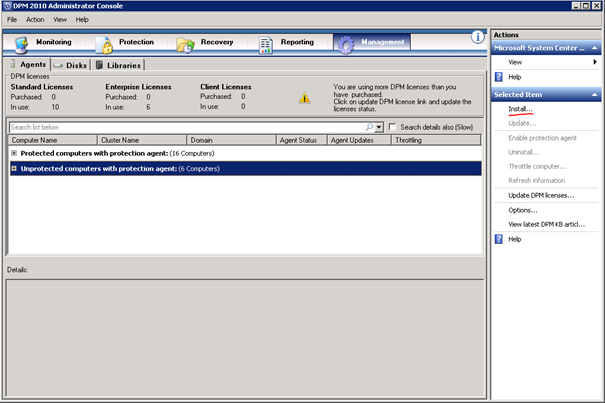This screenshot has width=605, height=403.
Task: Sort by Throttling column header
Action: 436,140
